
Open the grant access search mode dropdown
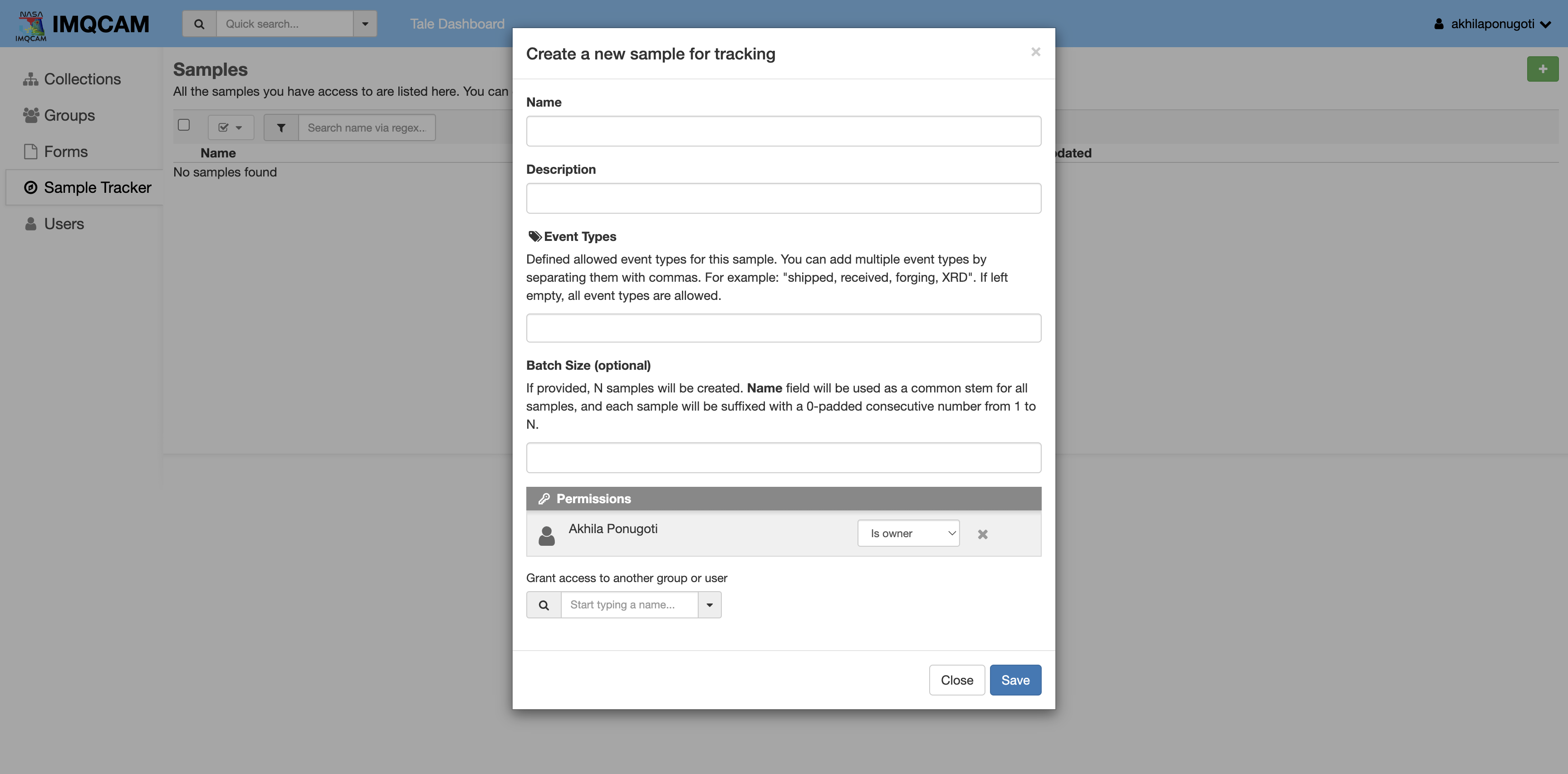tap(710, 605)
